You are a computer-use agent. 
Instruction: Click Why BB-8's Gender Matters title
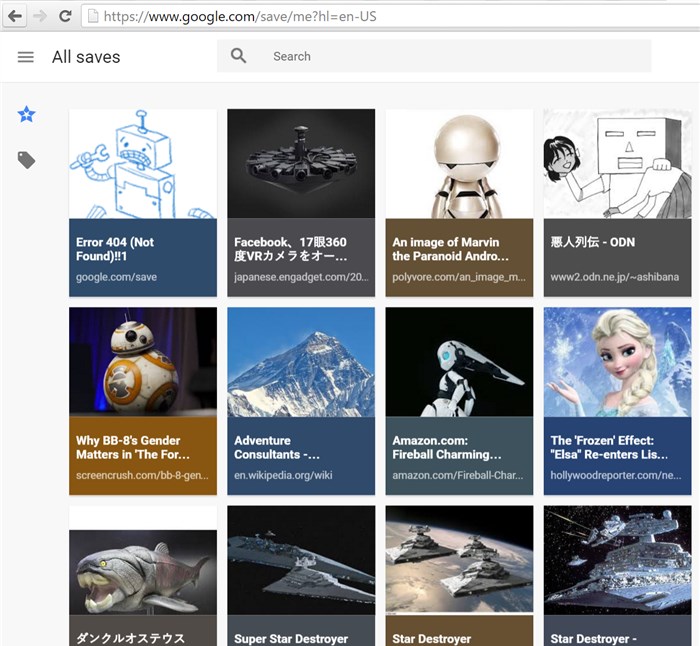(133, 447)
